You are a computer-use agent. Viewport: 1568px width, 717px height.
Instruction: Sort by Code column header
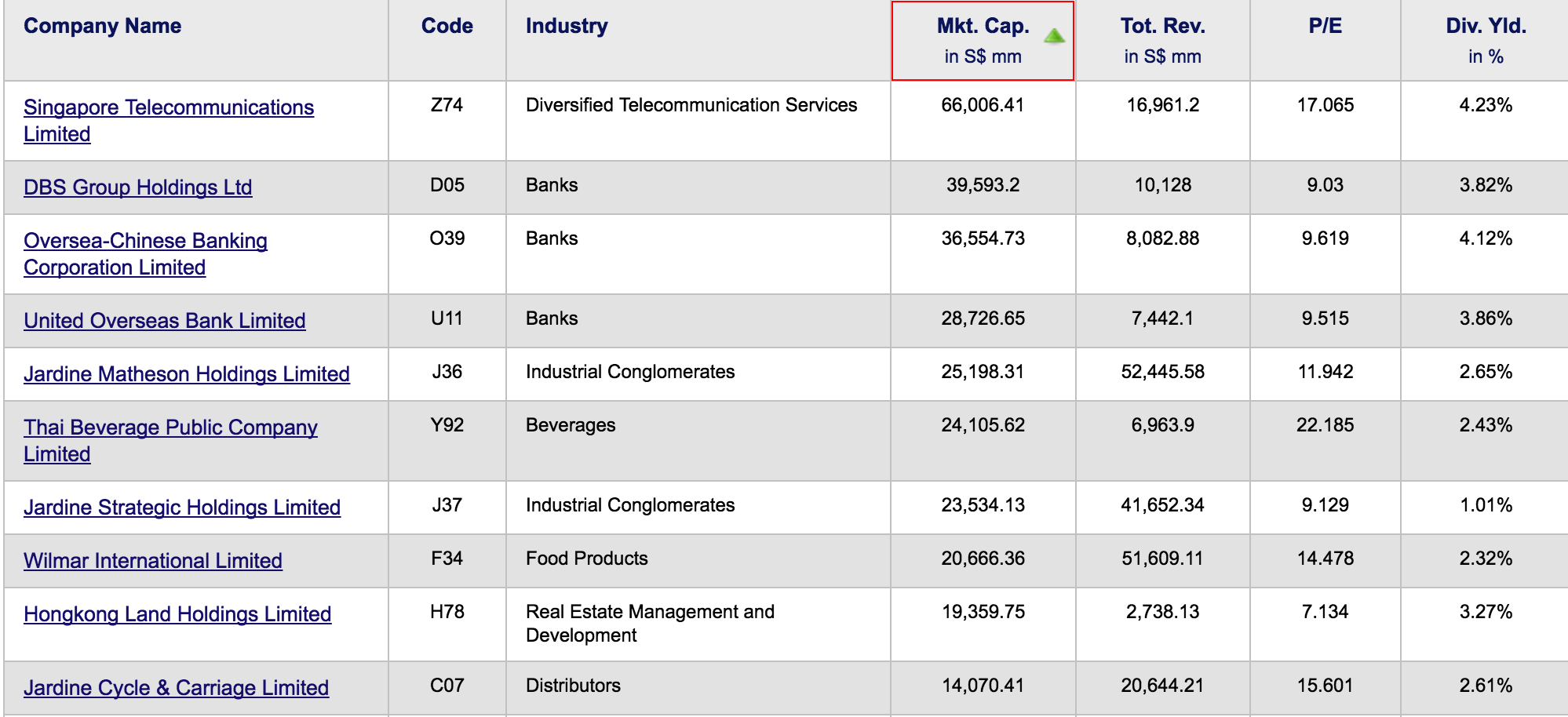(447, 26)
